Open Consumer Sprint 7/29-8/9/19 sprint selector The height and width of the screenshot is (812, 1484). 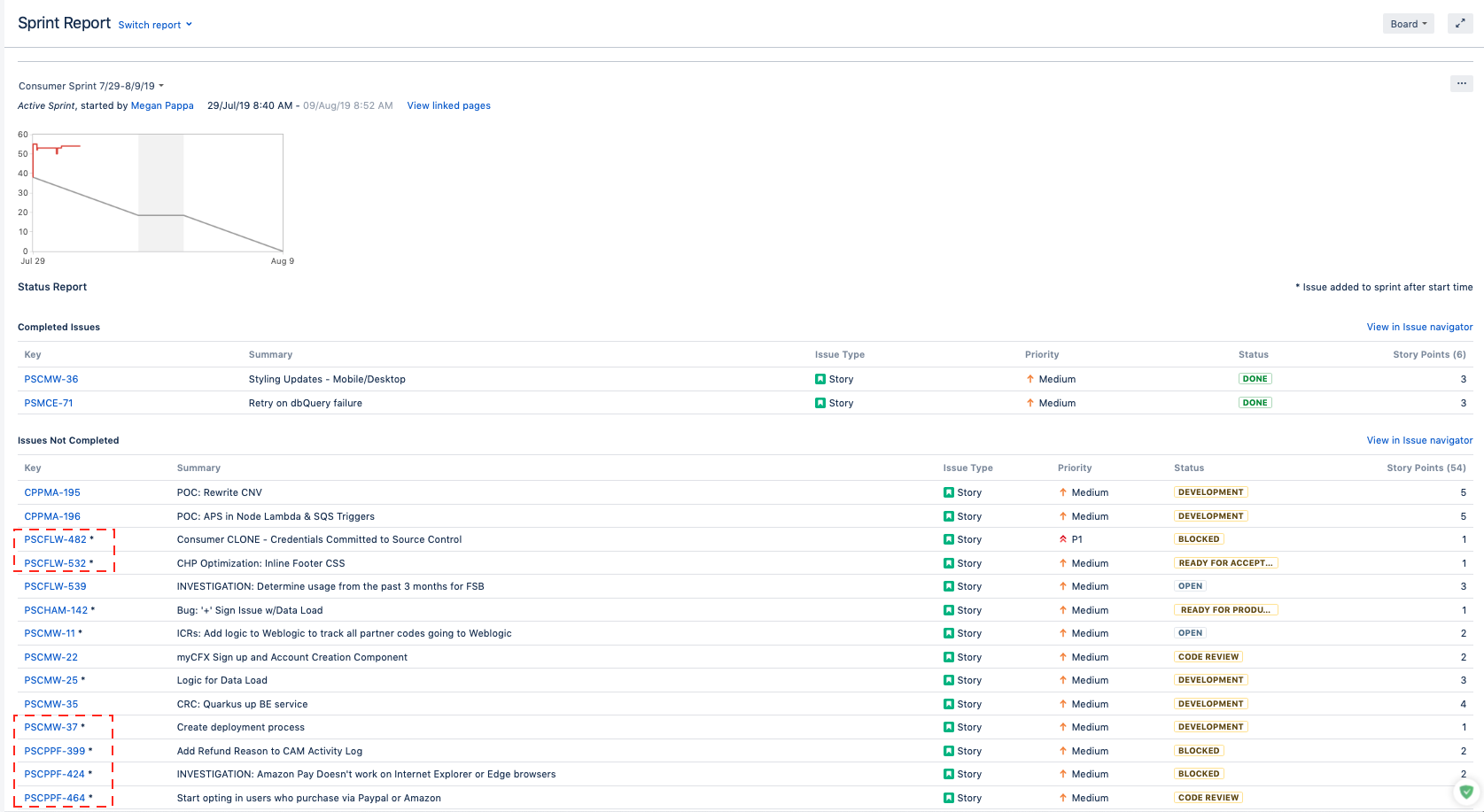tap(91, 86)
